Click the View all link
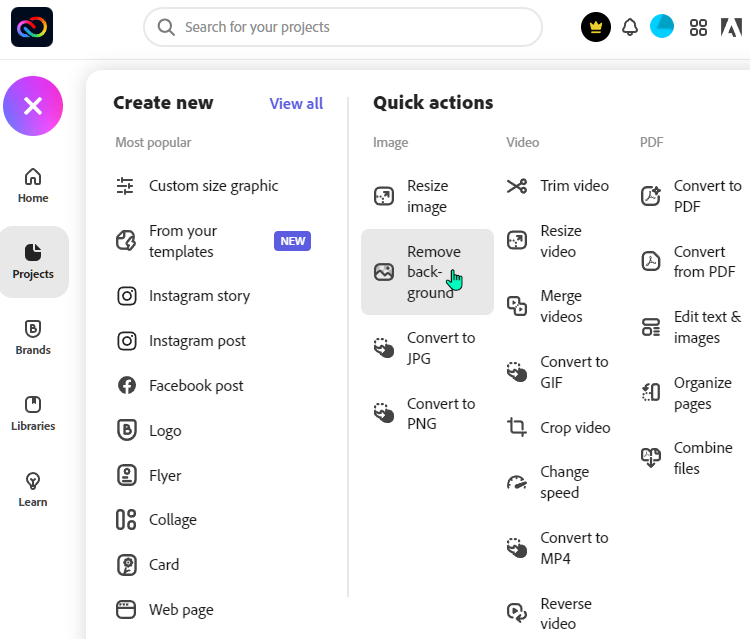750x639 pixels. [296, 104]
